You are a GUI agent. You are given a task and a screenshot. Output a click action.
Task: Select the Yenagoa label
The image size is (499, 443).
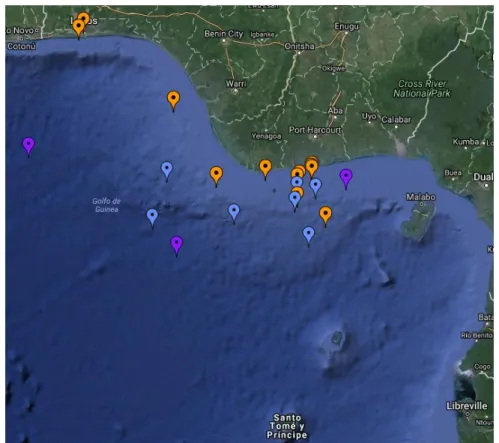266,136
